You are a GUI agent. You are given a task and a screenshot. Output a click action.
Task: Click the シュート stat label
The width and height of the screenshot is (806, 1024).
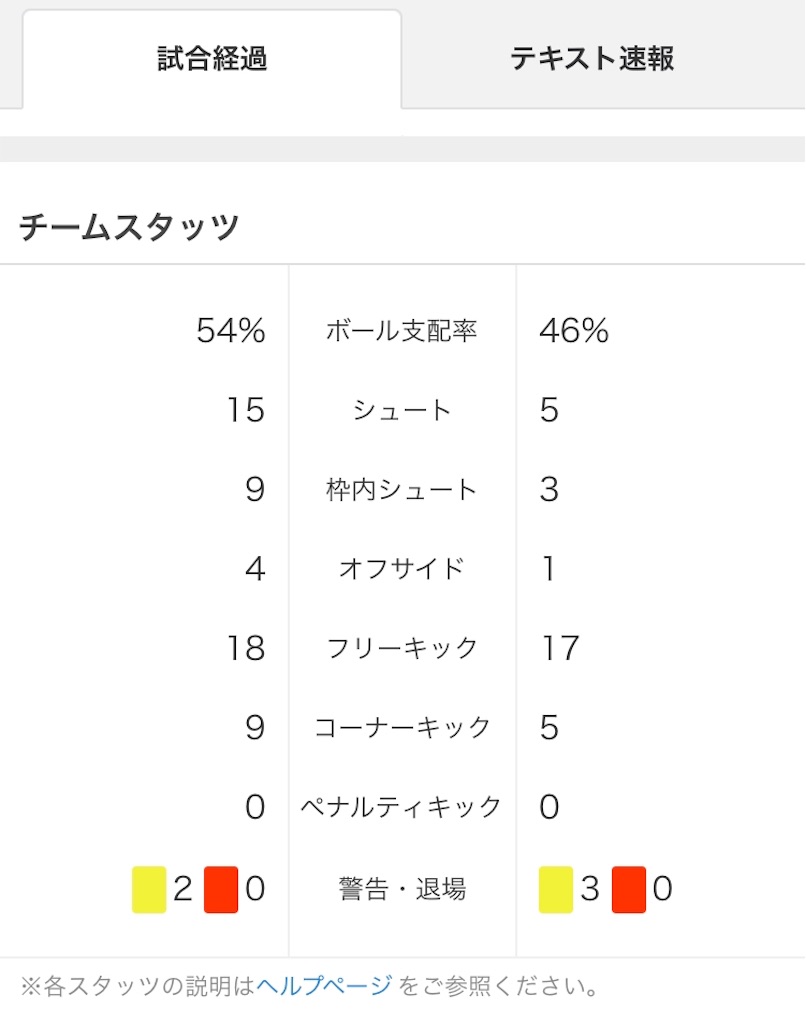click(402, 410)
